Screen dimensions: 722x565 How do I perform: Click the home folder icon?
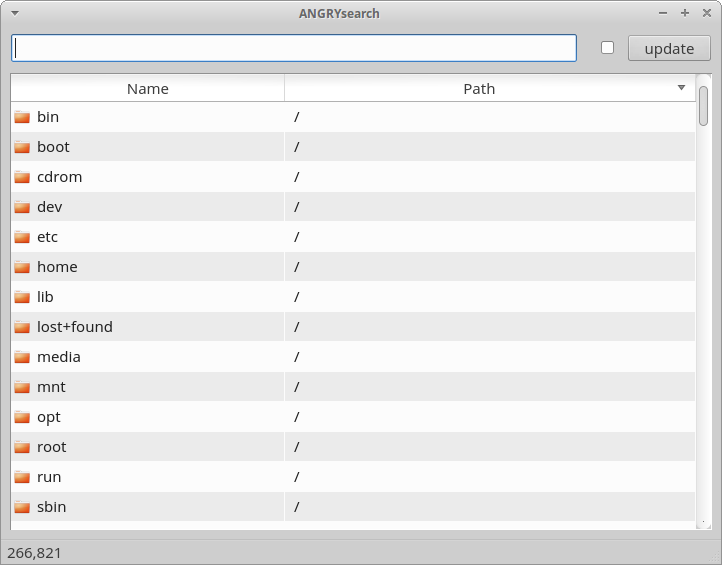(22, 267)
